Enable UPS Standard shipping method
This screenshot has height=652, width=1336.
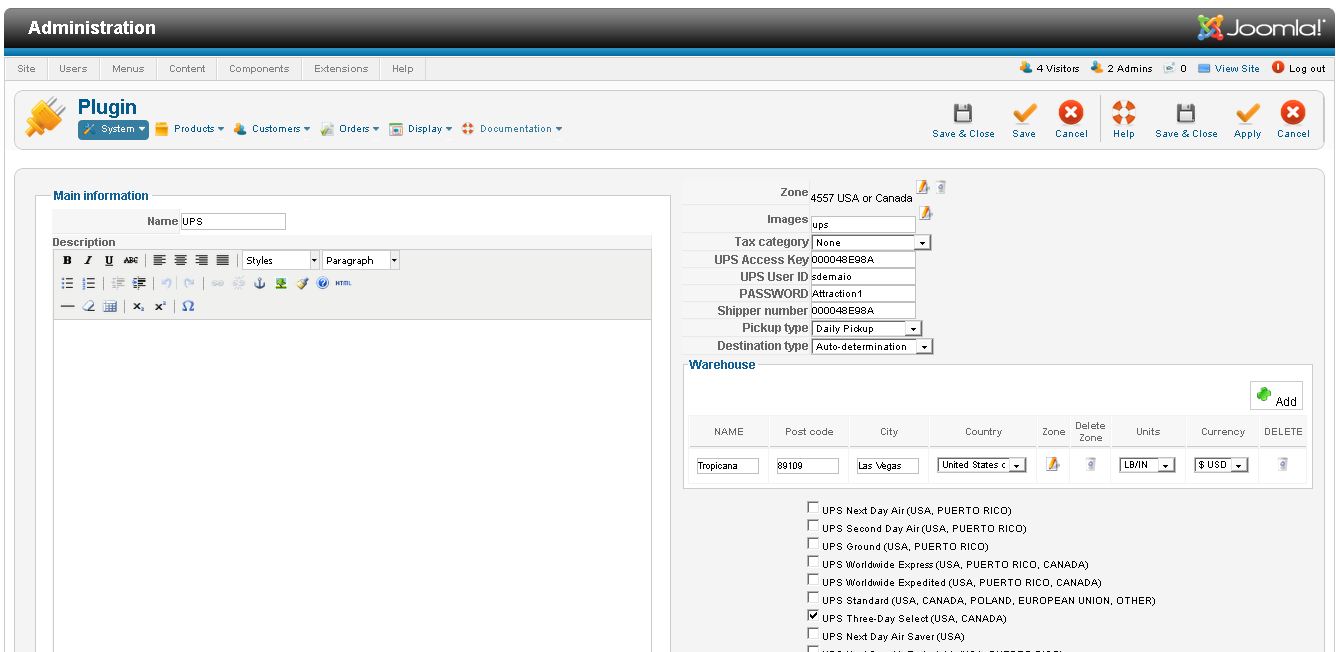click(x=813, y=598)
